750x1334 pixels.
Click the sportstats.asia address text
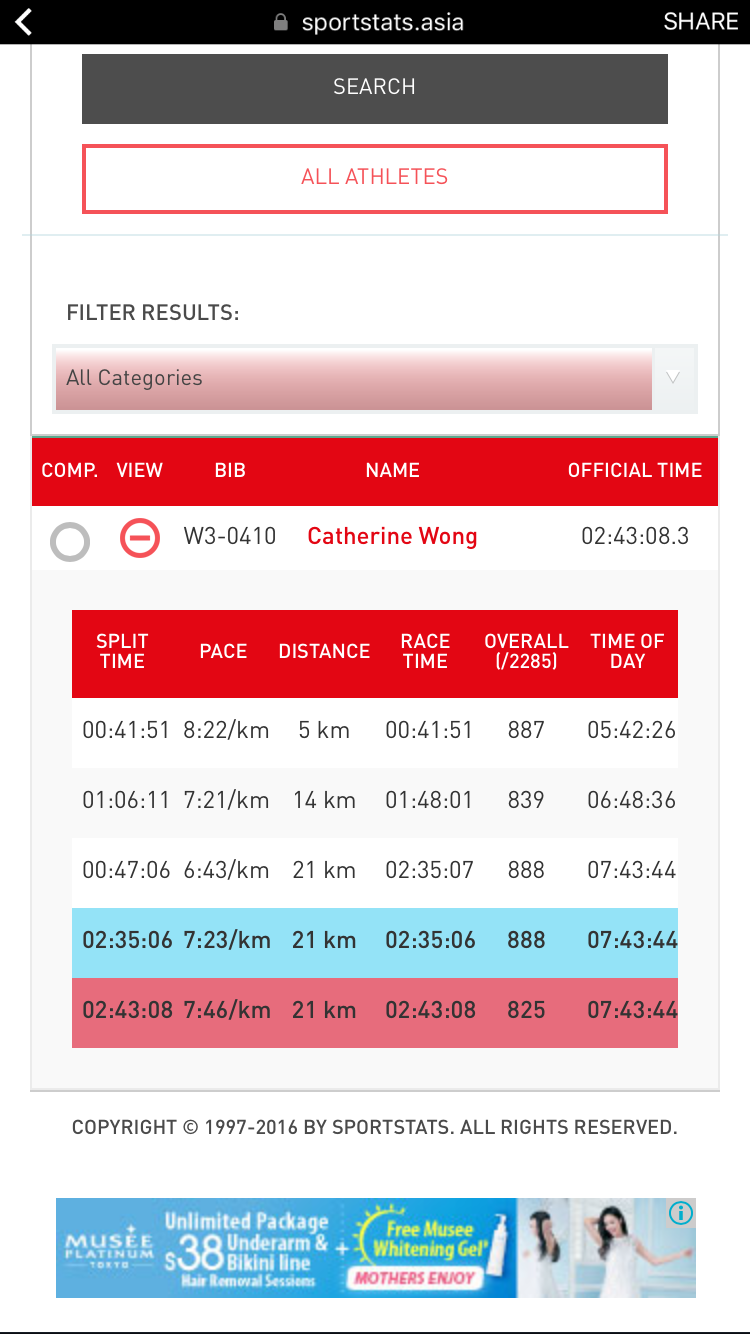[x=382, y=22]
